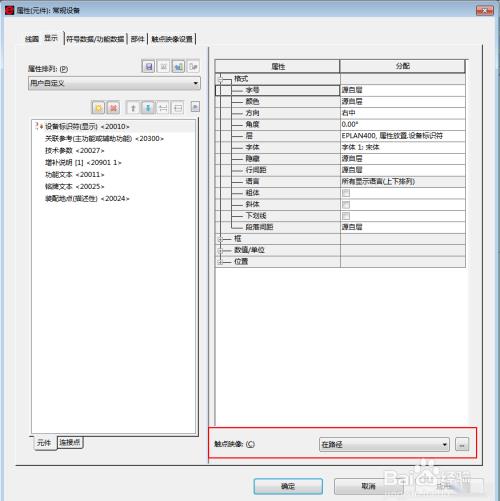
Task: Open the 属性排列 dropdown showing 用户自定义
Action: click(114, 83)
